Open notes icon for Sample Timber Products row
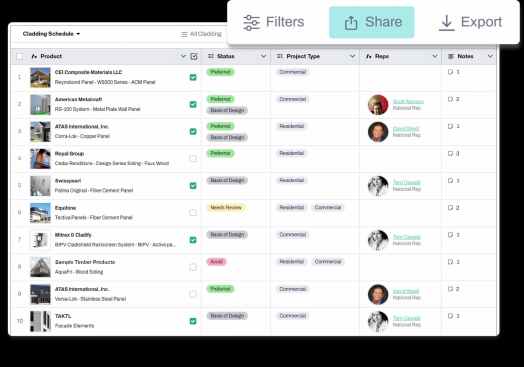The width and height of the screenshot is (524, 367). pyautogui.click(x=450, y=262)
